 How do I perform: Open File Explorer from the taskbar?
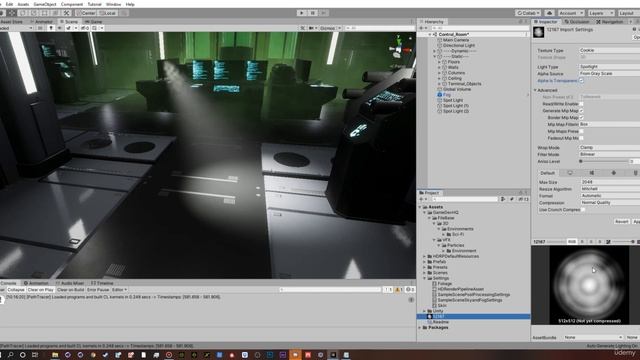pos(55,355)
